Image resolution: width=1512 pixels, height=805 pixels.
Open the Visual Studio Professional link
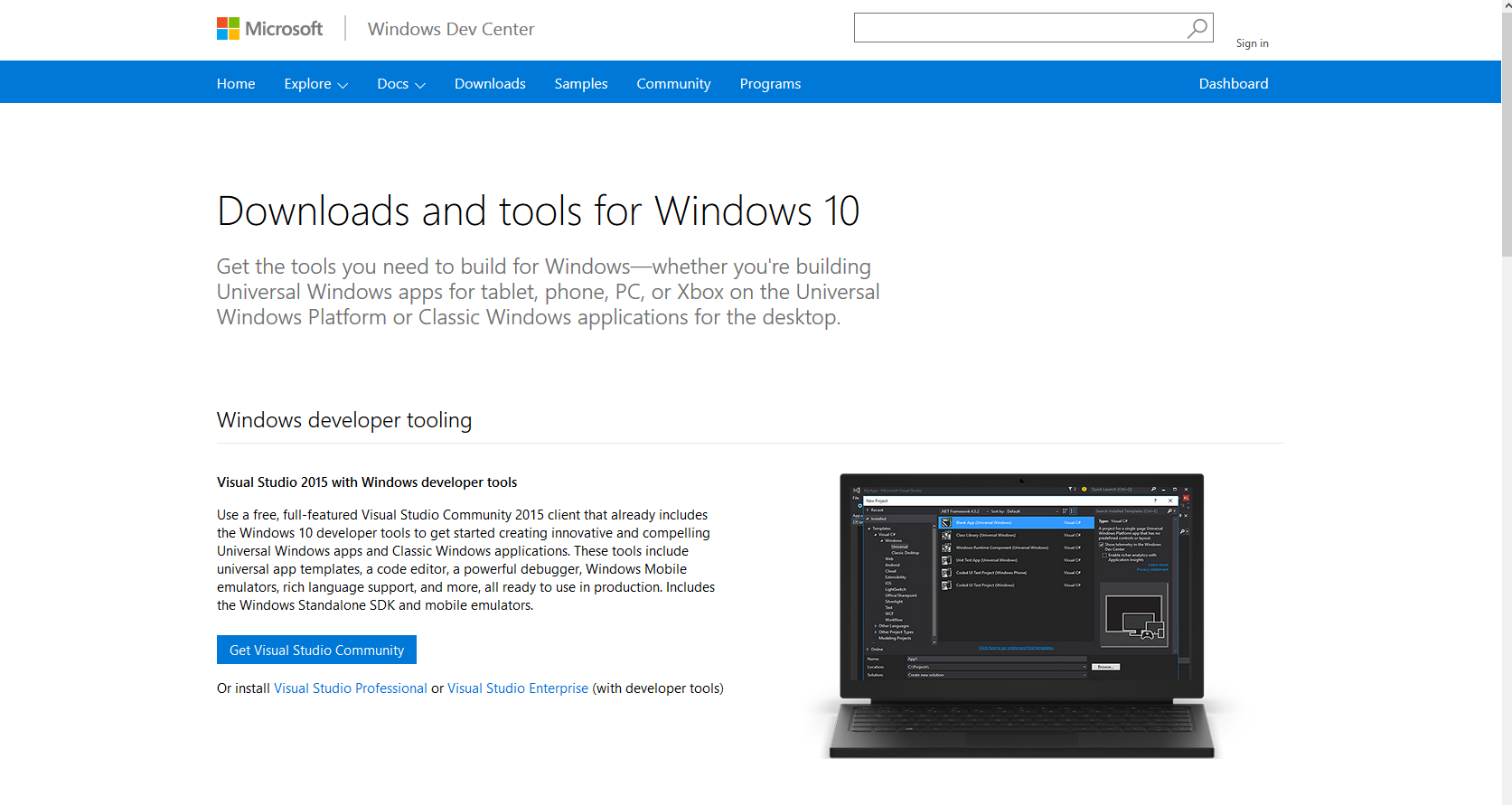coord(351,688)
